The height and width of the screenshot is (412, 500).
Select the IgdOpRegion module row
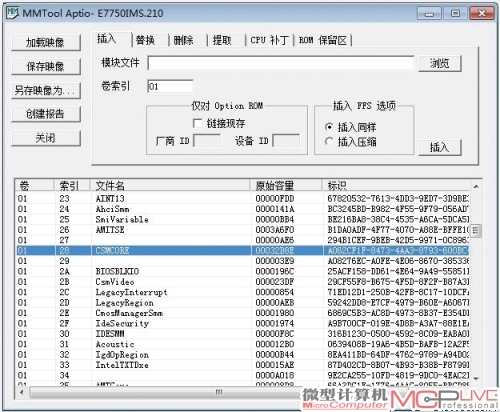pyautogui.click(x=242, y=354)
